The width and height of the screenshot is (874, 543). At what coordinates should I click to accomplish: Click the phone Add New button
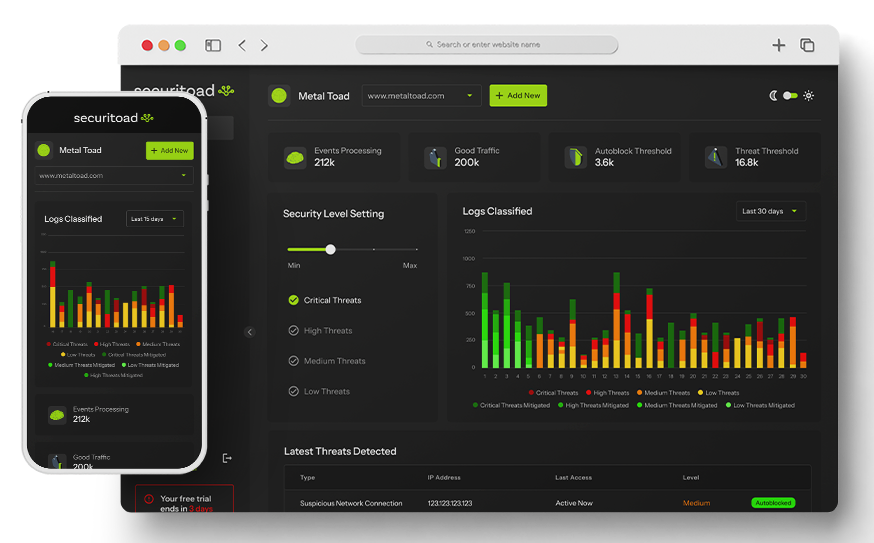coord(169,151)
